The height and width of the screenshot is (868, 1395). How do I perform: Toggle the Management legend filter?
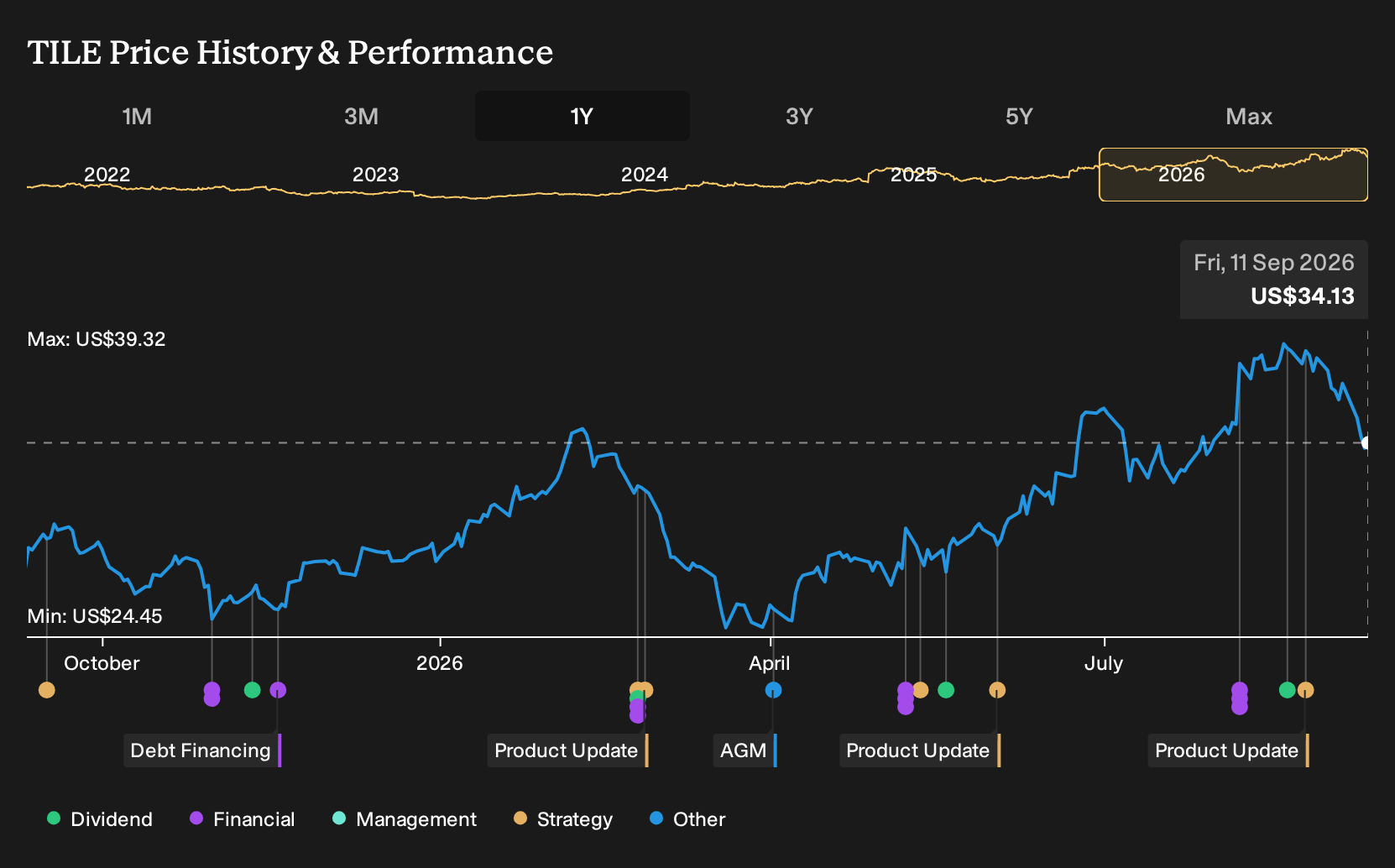(404, 819)
